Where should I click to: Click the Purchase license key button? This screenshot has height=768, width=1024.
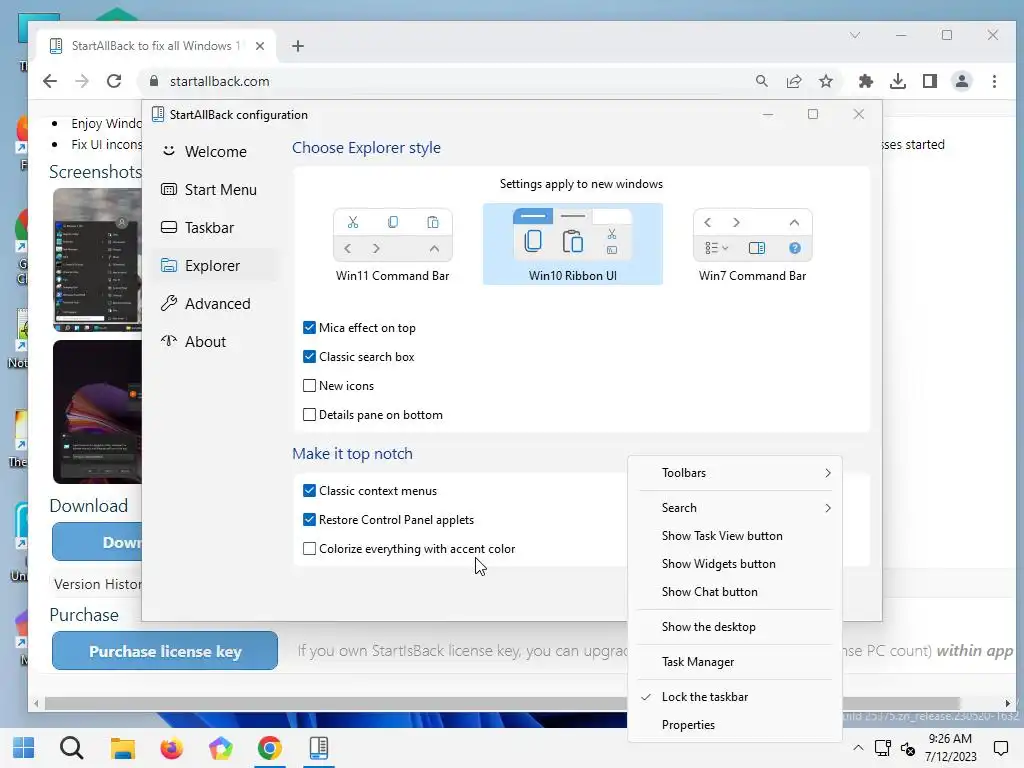click(x=165, y=650)
